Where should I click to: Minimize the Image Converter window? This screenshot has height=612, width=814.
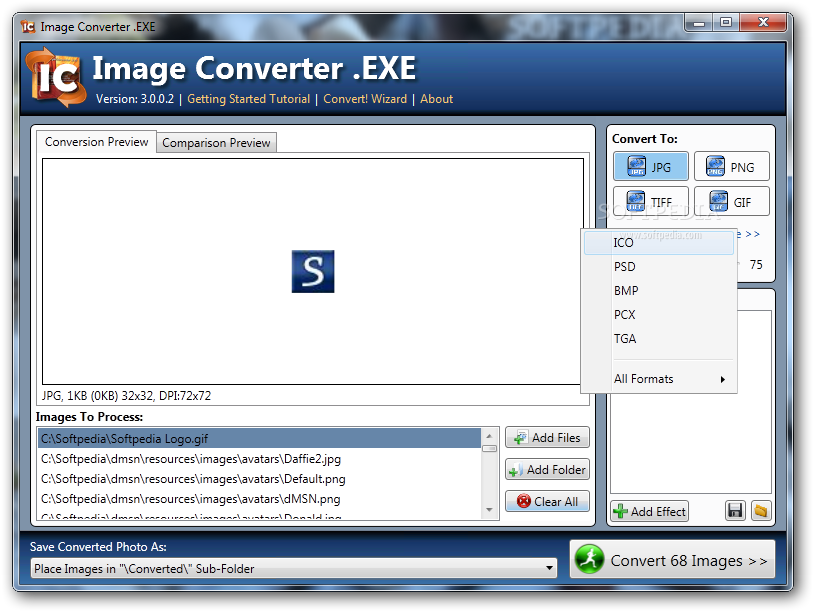point(699,23)
